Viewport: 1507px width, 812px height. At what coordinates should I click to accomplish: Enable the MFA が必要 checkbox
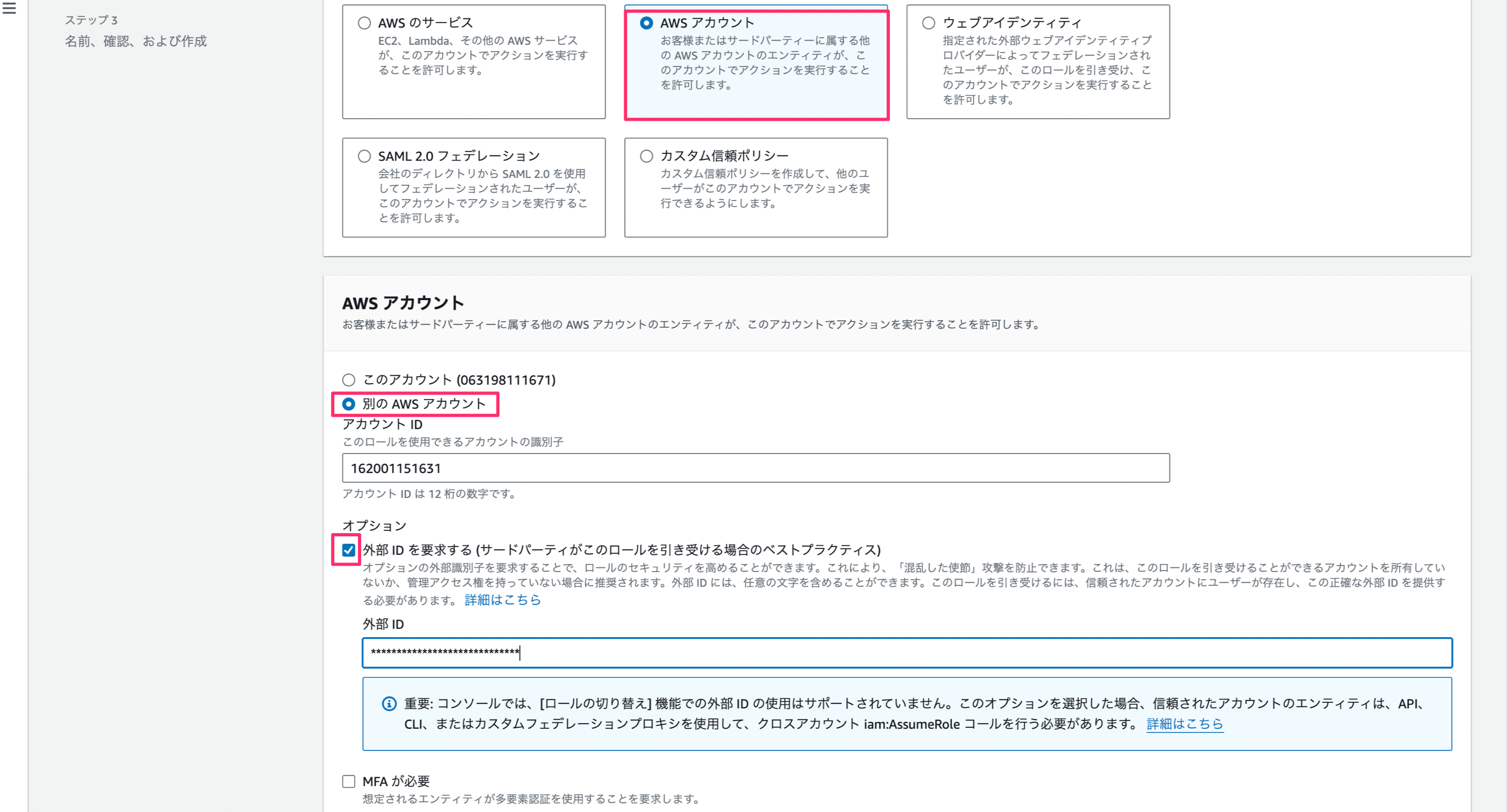point(348,782)
